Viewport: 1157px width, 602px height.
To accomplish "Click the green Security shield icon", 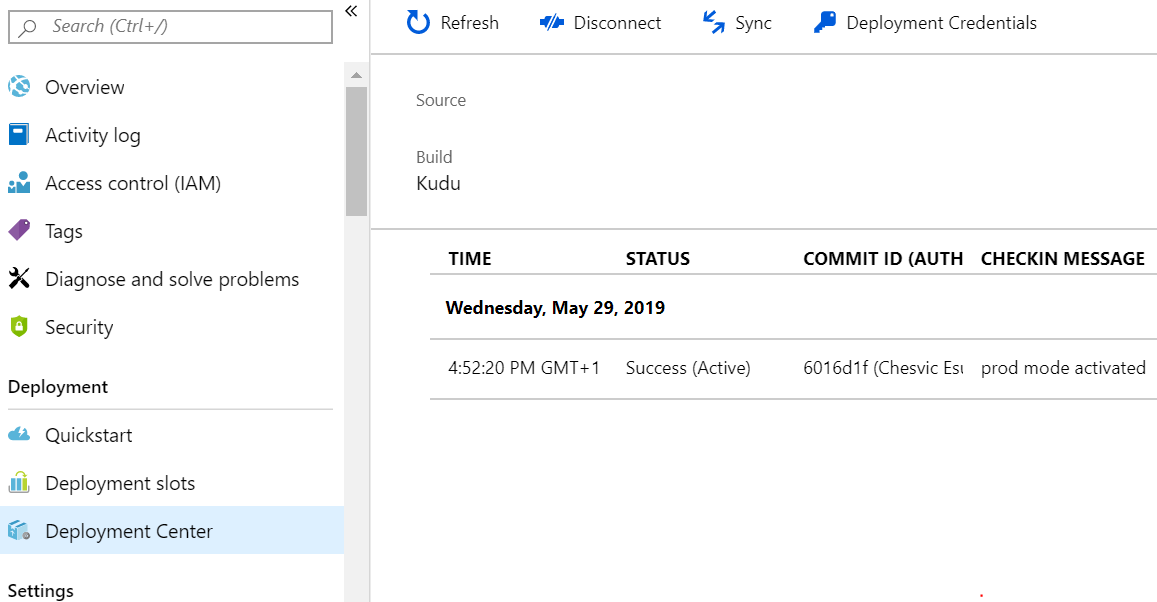I will coord(19,327).
